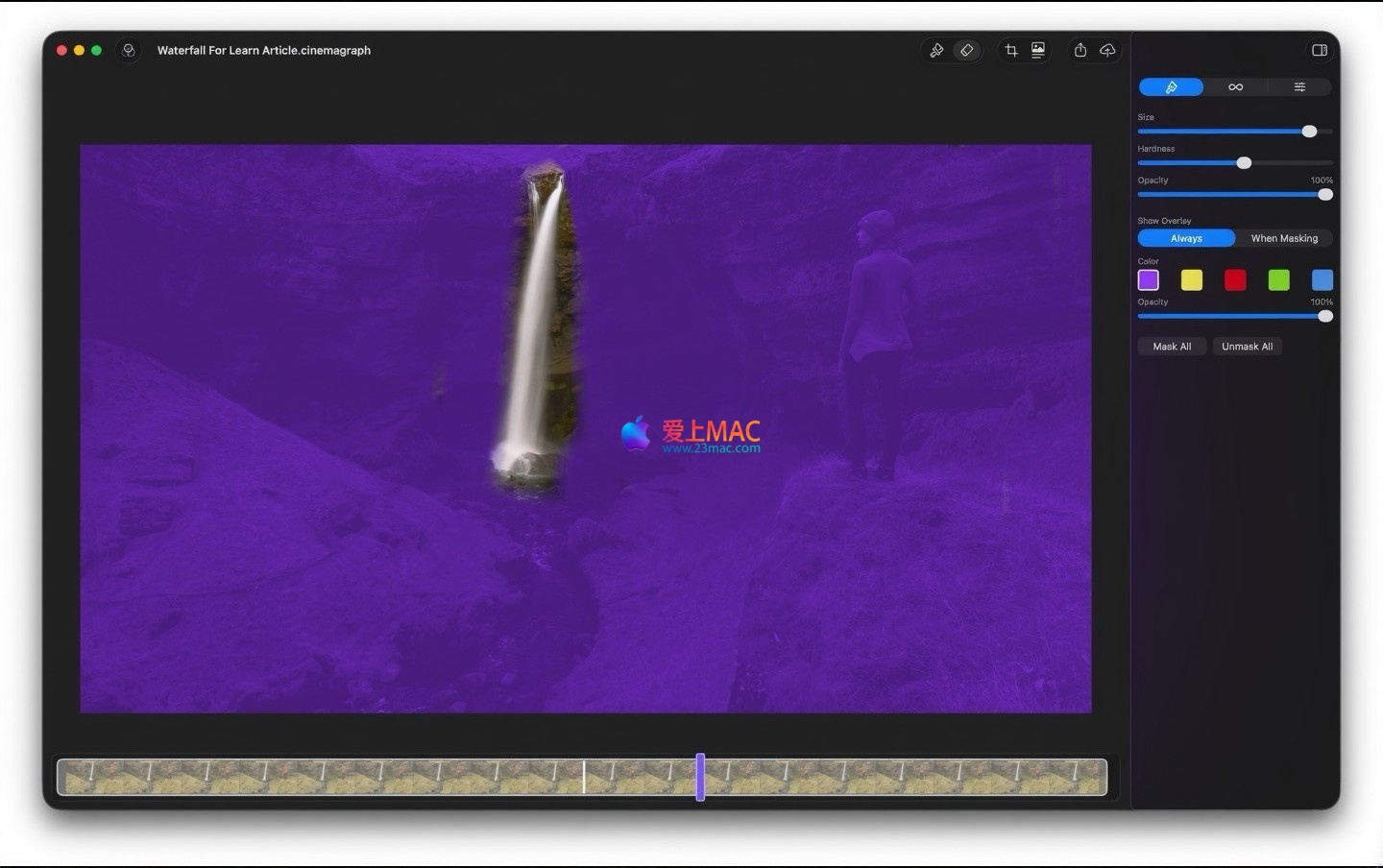Click the layers icon beside window controls
1383x868 pixels.
click(129, 50)
